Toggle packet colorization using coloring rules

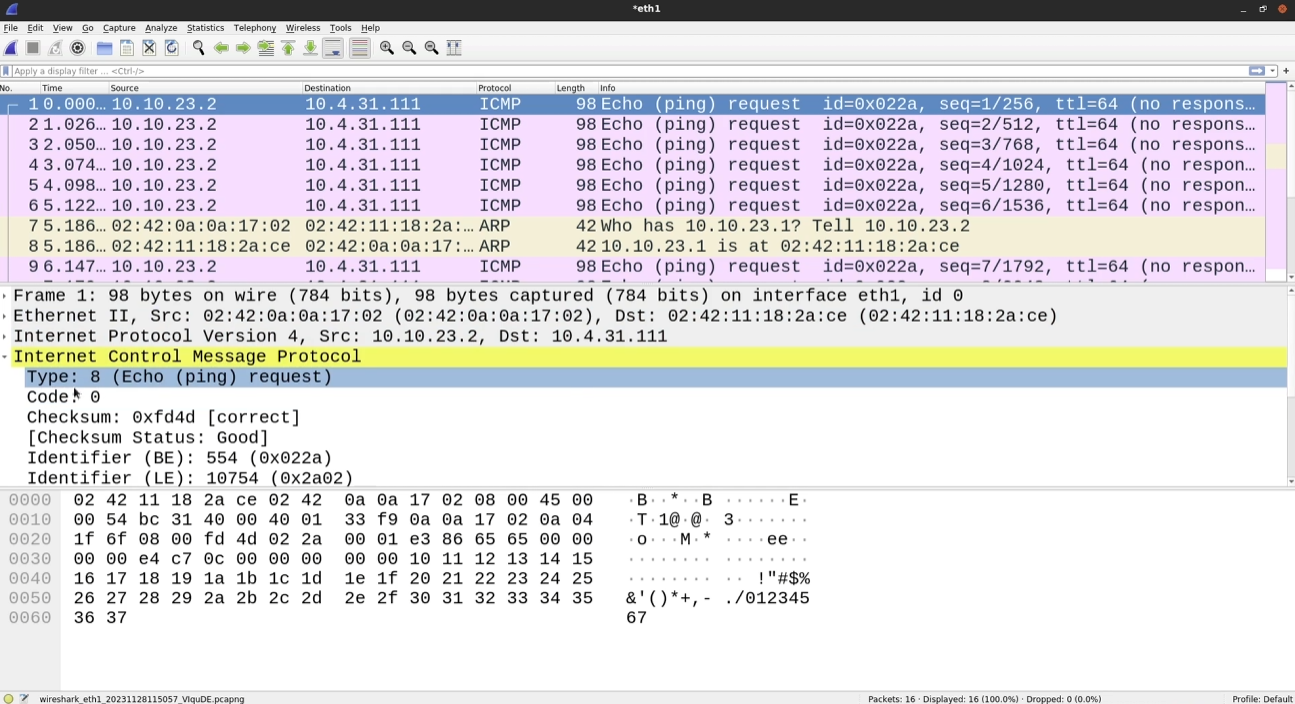pyautogui.click(x=360, y=48)
